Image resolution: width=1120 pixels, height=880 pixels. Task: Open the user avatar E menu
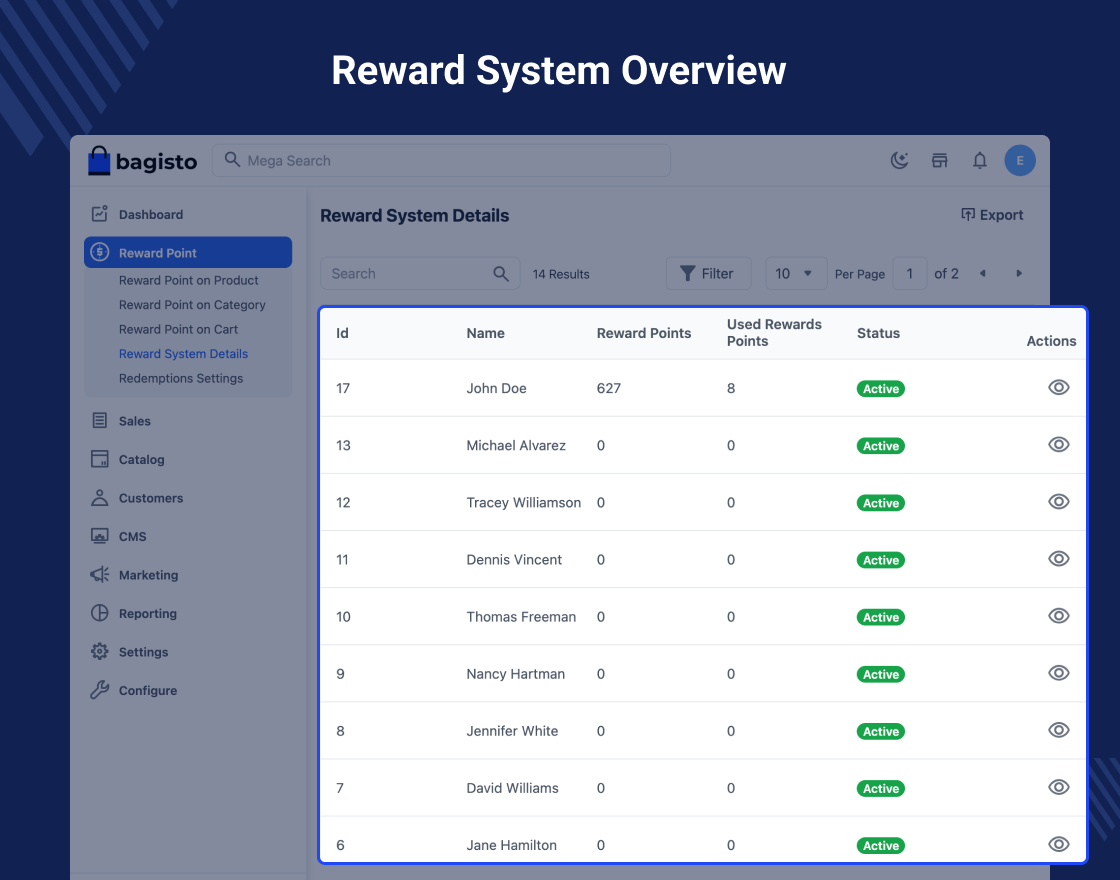tap(1019, 161)
